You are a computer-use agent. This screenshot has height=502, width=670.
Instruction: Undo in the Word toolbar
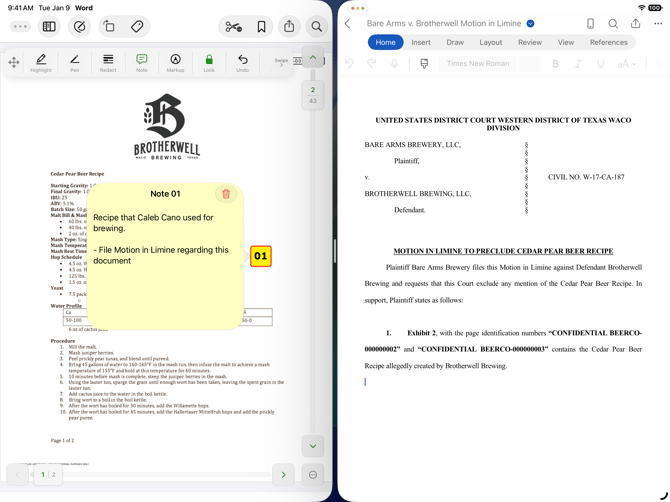coord(350,64)
